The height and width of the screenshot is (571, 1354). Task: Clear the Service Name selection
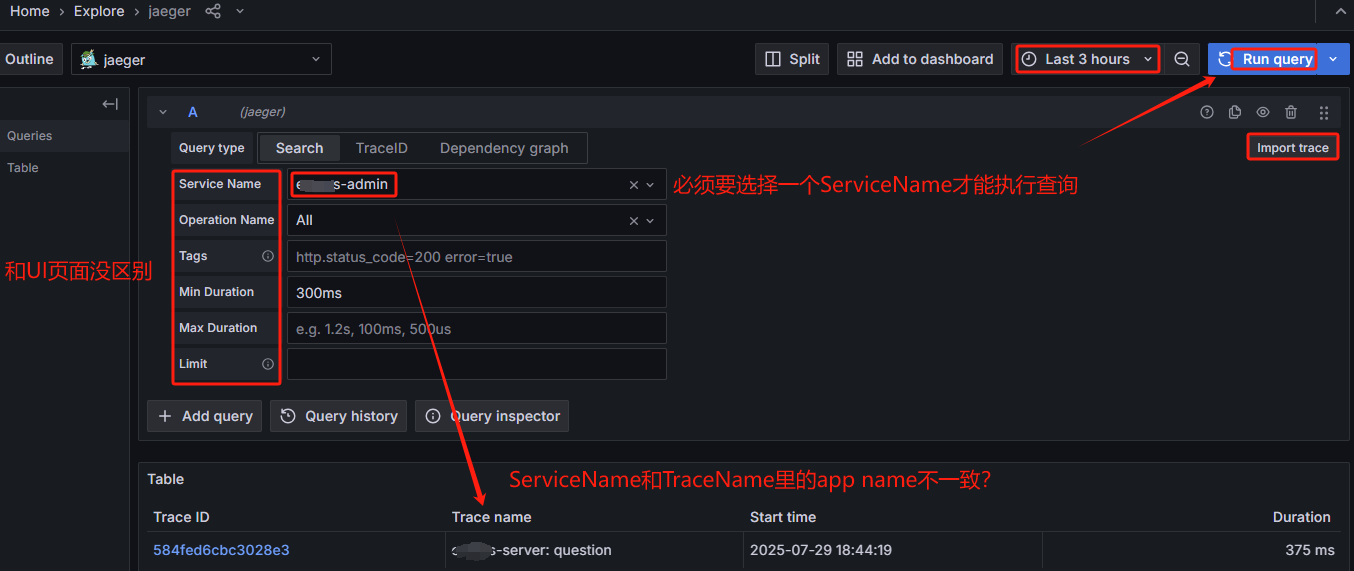(x=634, y=185)
